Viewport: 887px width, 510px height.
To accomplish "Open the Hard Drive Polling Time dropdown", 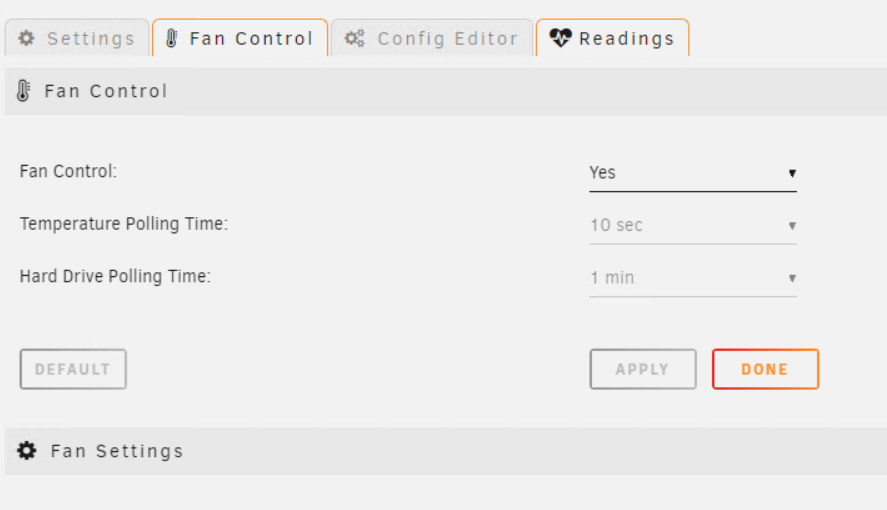I will pos(692,278).
